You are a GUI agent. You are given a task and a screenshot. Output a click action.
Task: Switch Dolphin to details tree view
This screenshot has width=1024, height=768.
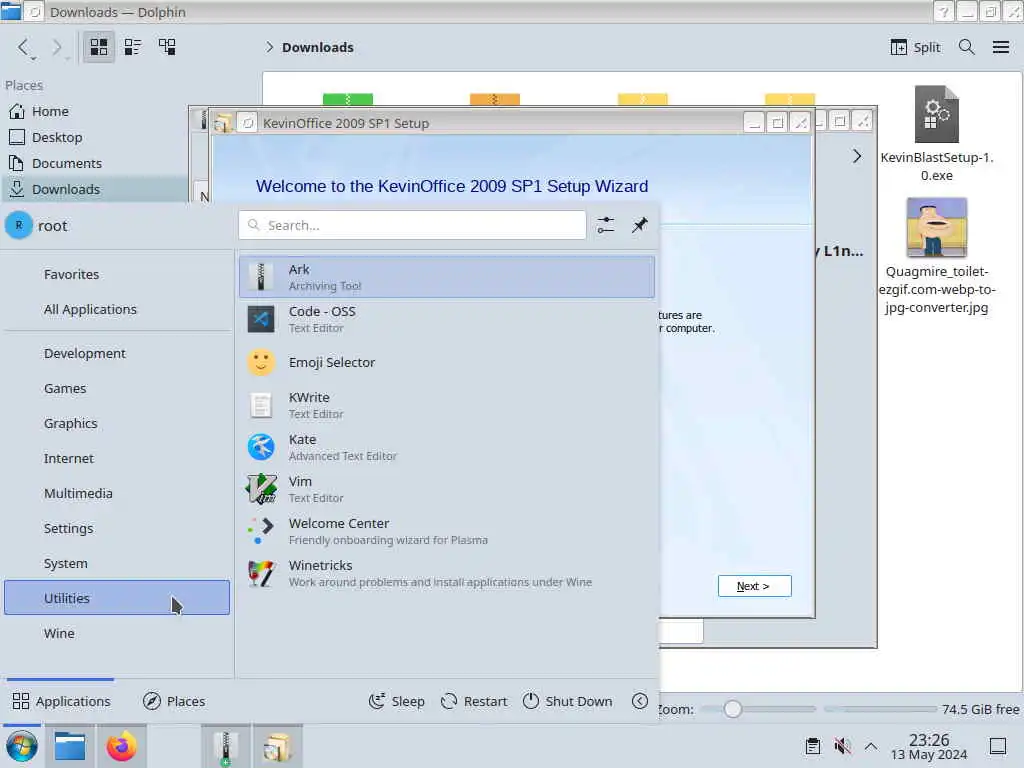click(x=167, y=47)
